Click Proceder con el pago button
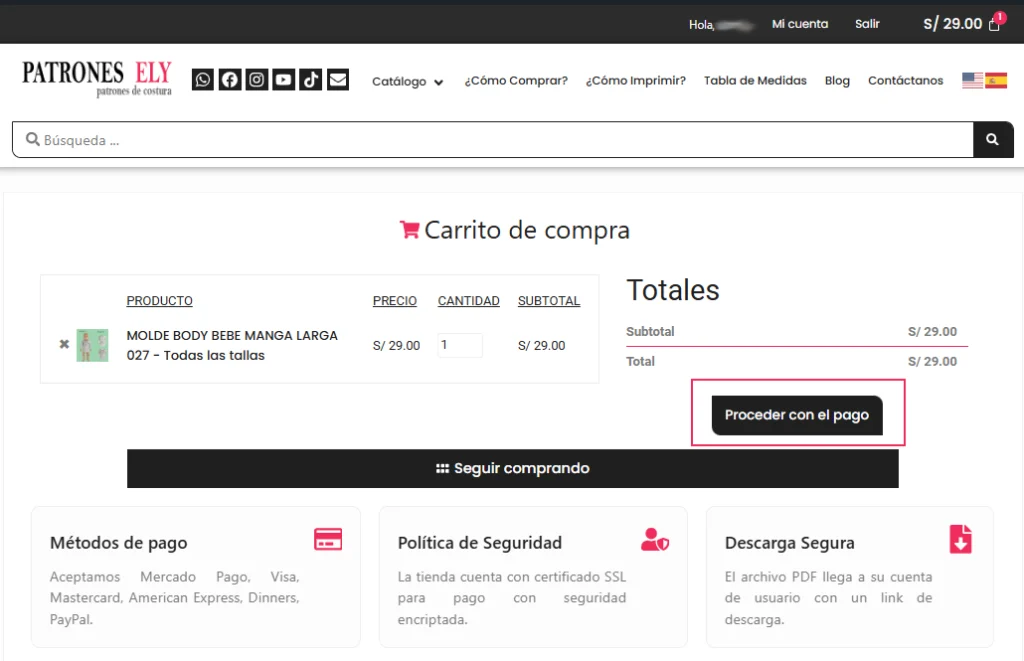The image size is (1024, 661). coord(797,415)
